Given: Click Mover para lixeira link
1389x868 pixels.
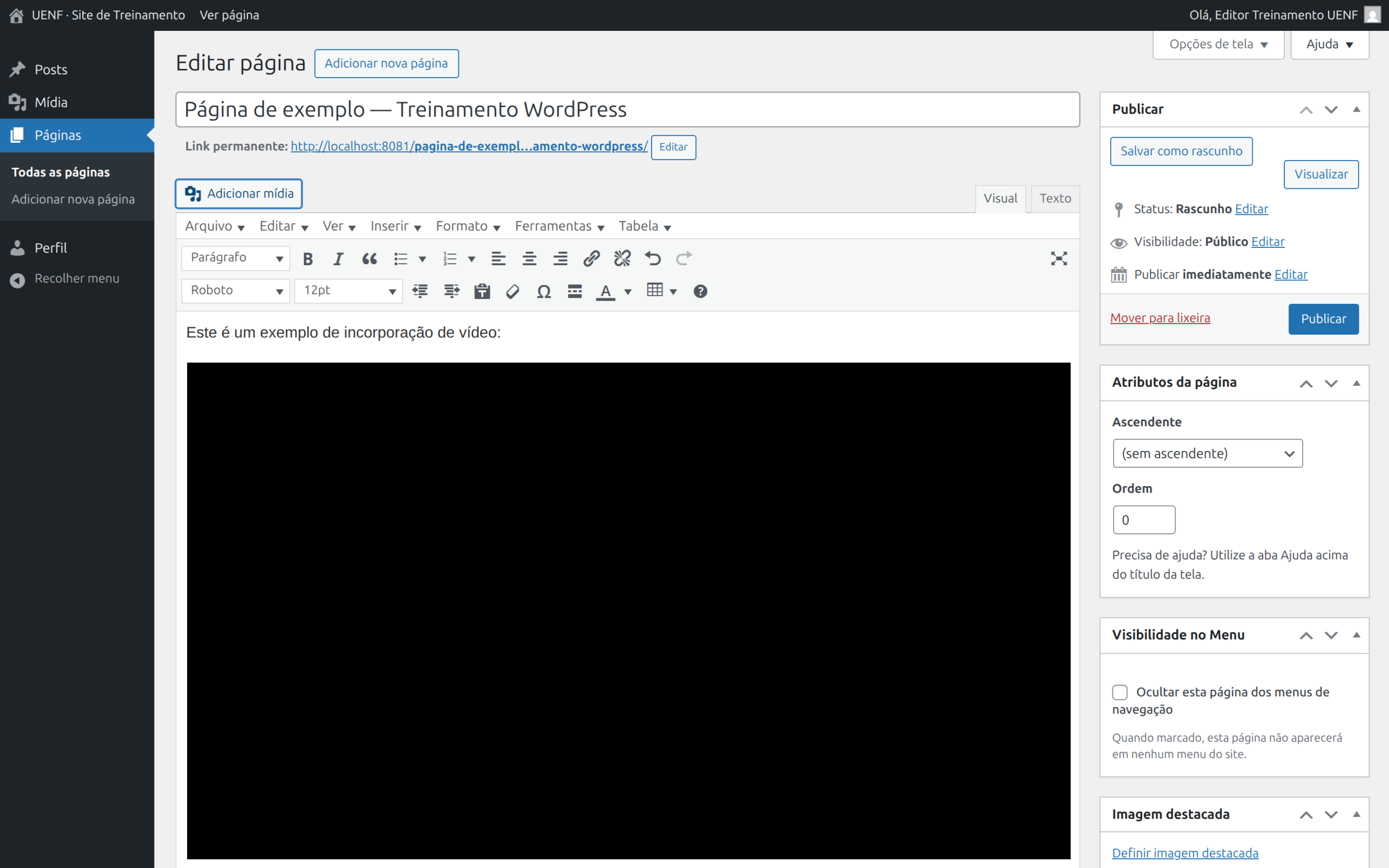Looking at the screenshot, I should pyautogui.click(x=1160, y=318).
